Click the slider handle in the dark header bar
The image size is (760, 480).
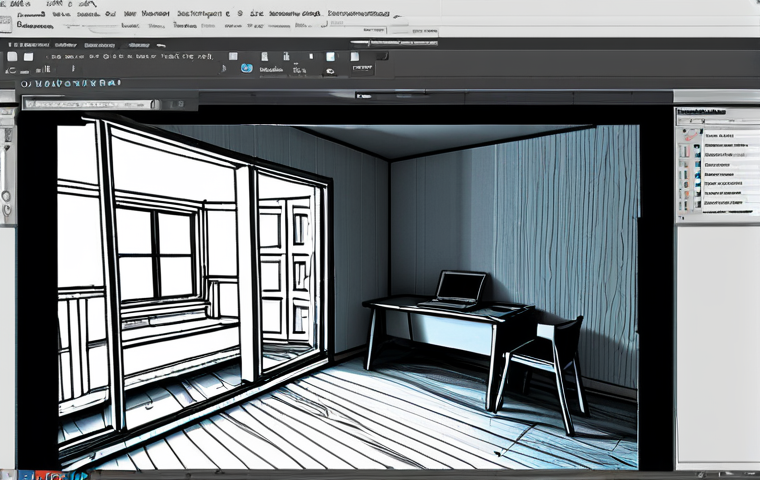tap(369, 43)
